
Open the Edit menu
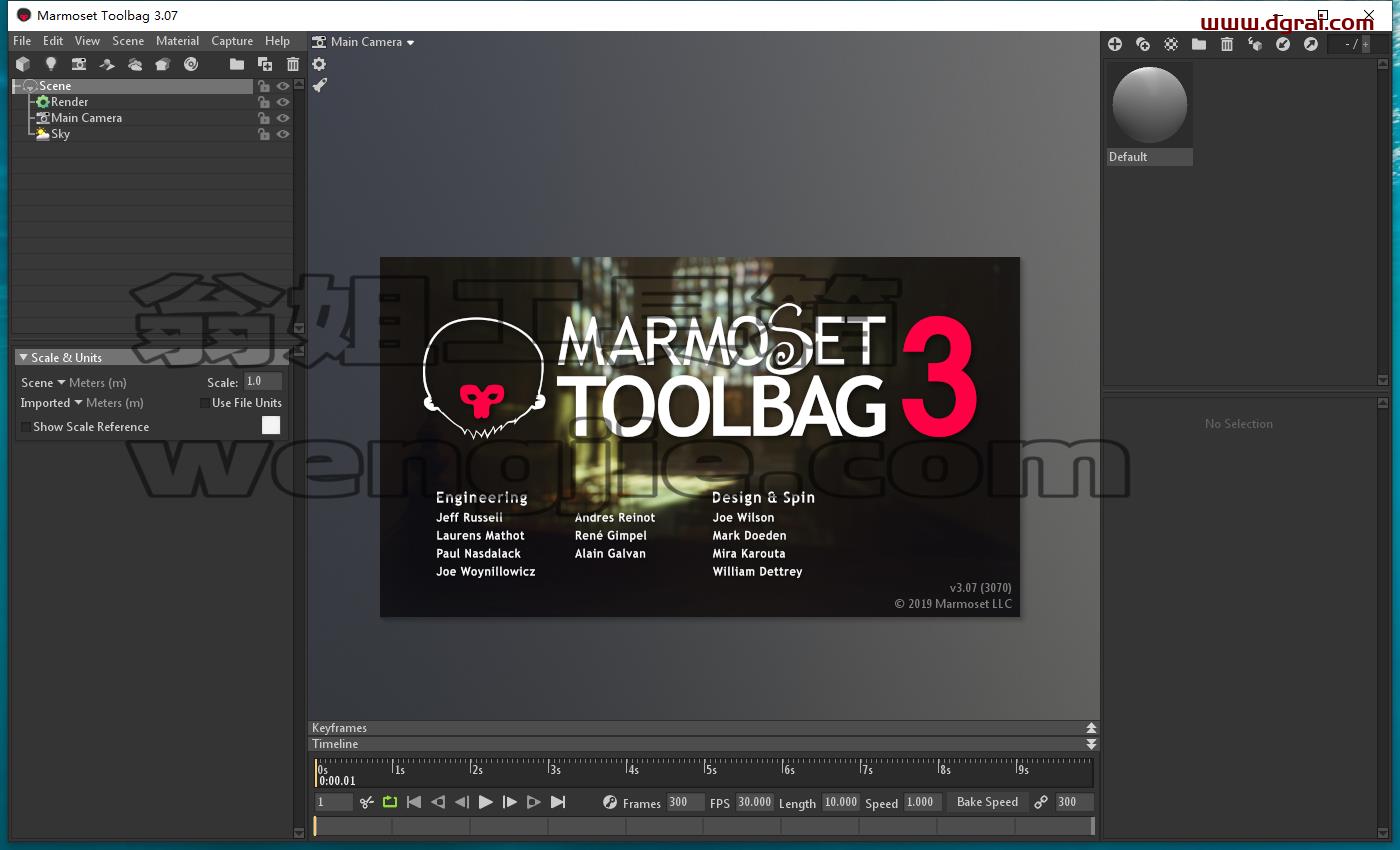click(x=53, y=41)
